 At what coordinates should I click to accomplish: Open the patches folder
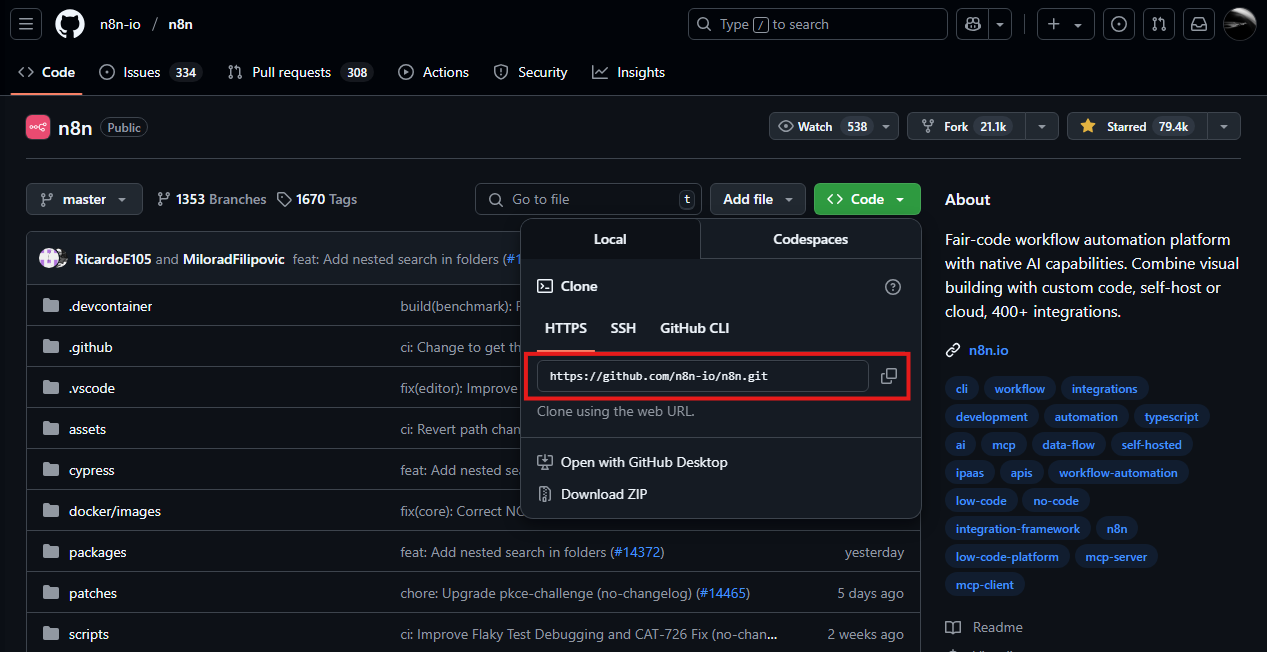click(93, 593)
